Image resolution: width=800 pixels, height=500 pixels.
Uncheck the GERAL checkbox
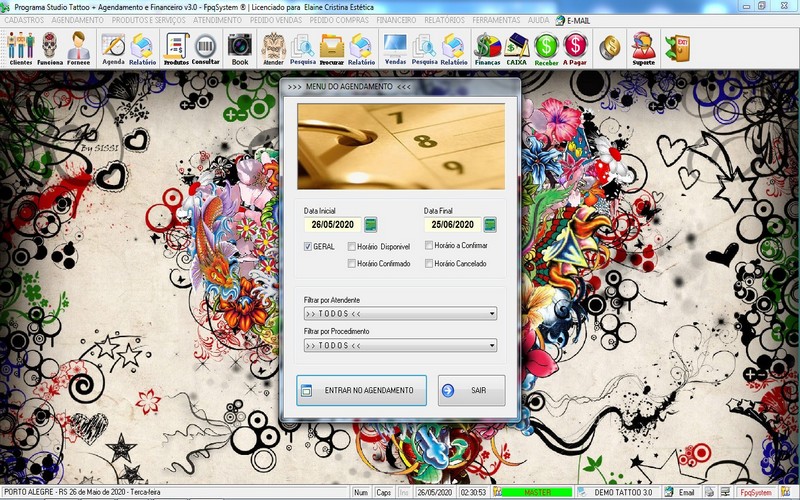[x=308, y=246]
